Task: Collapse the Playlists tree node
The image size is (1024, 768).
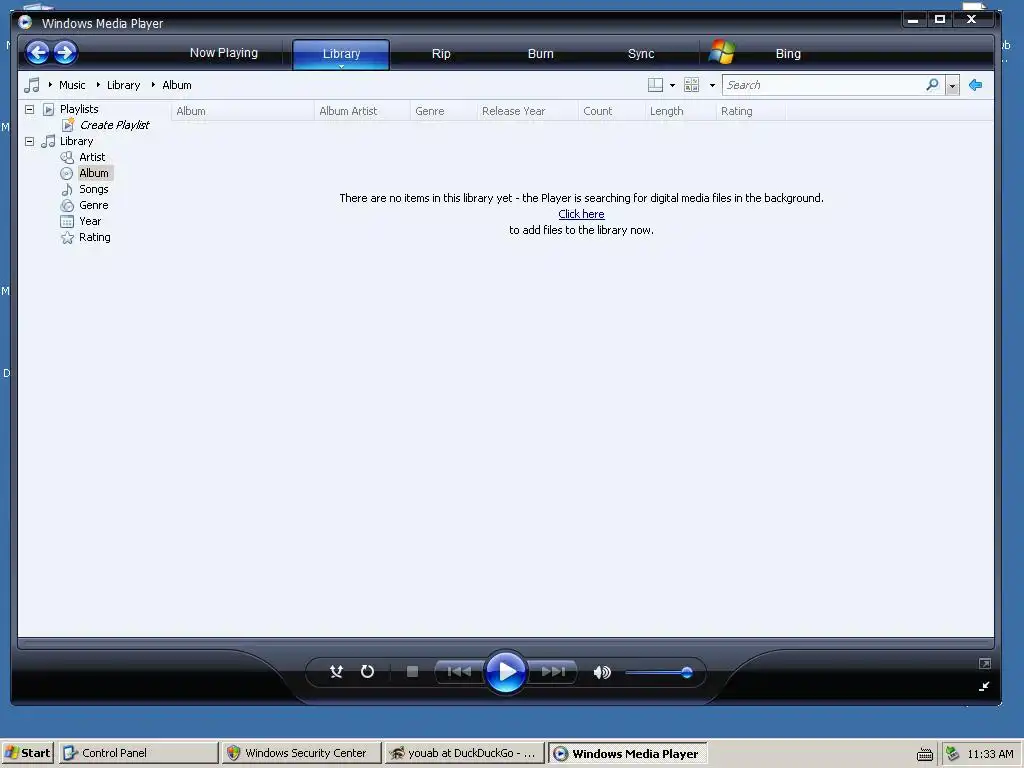Action: click(29, 109)
